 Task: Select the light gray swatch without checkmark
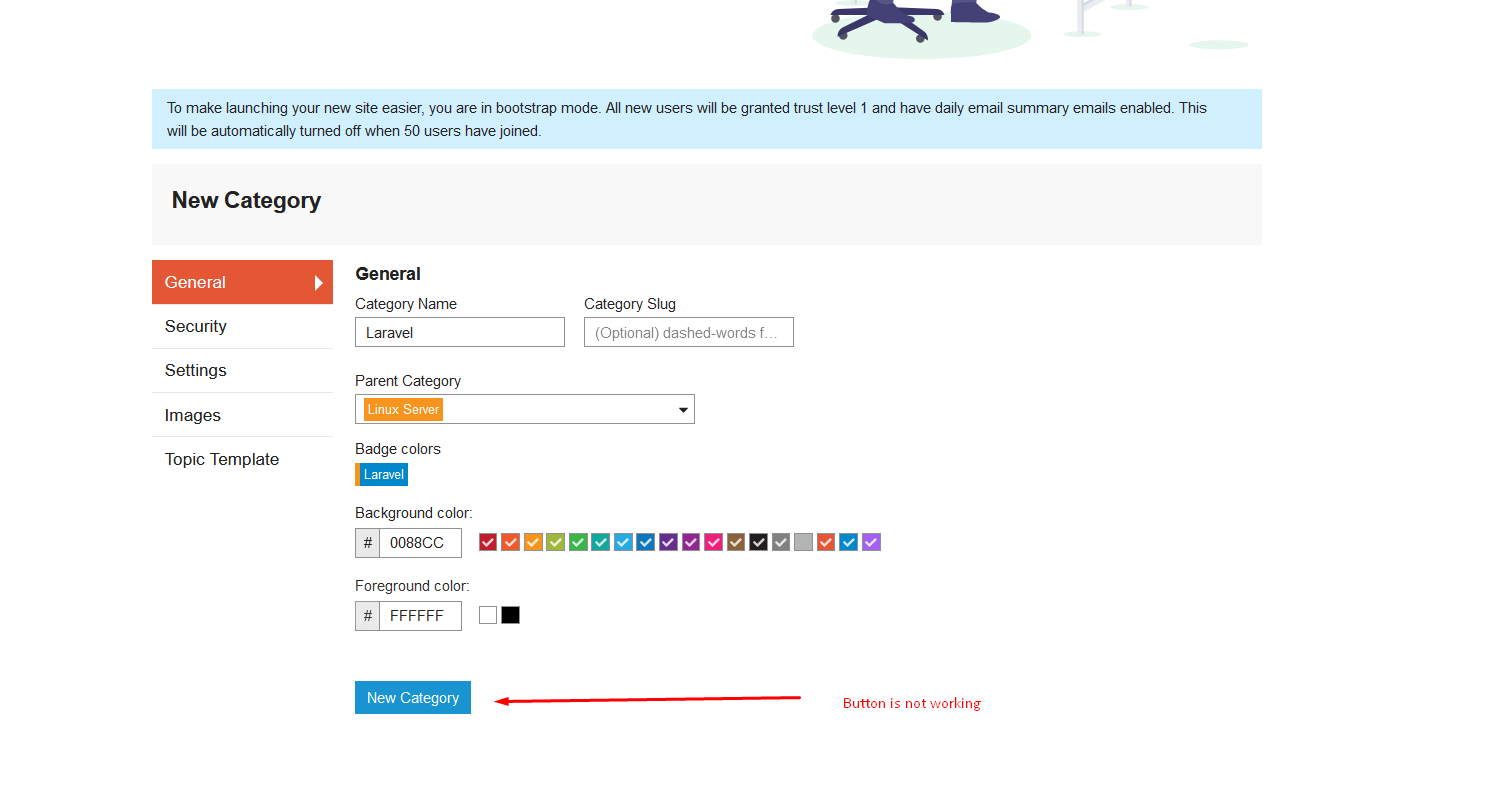pos(804,542)
